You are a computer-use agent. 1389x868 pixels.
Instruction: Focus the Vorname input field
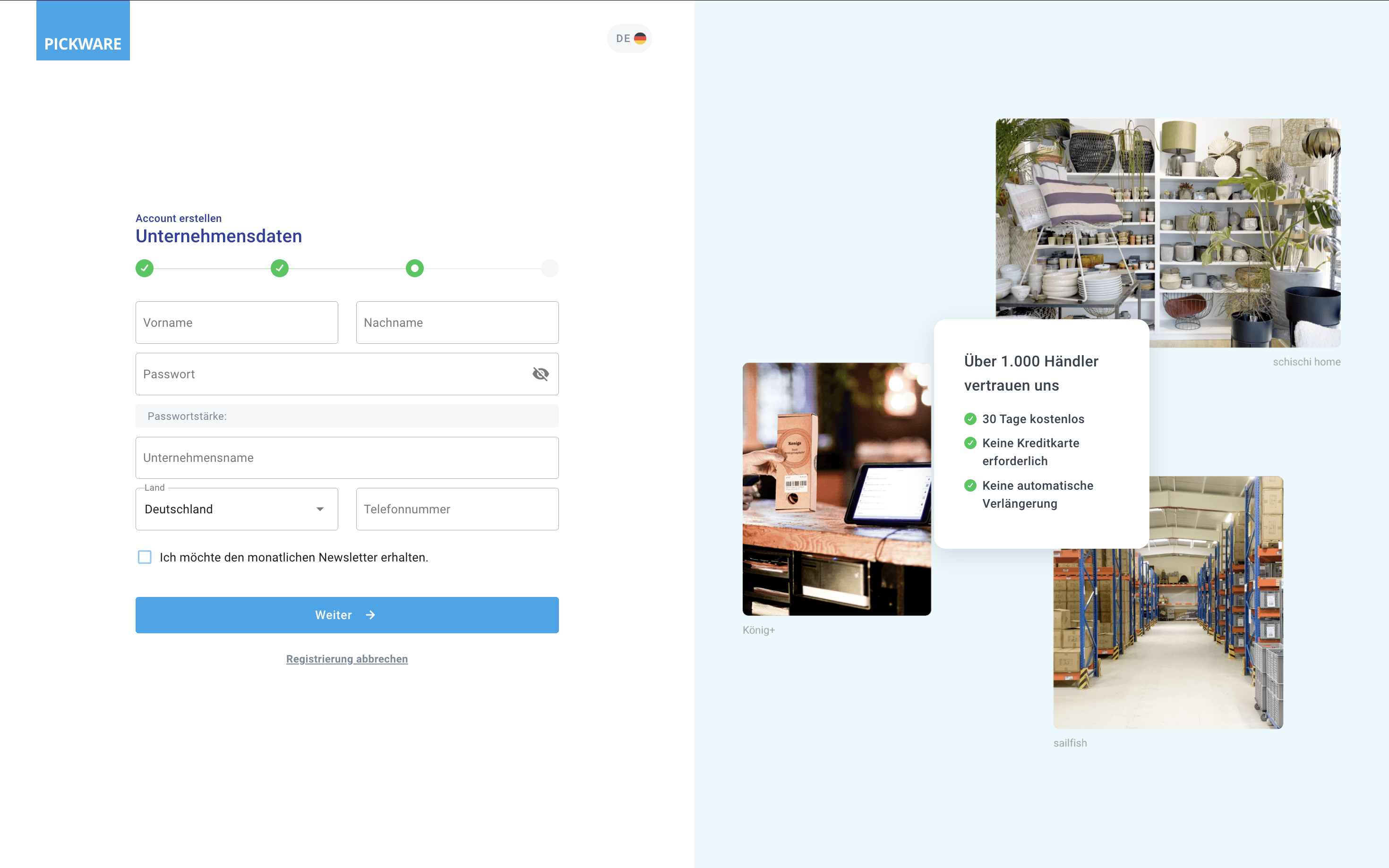click(x=237, y=323)
